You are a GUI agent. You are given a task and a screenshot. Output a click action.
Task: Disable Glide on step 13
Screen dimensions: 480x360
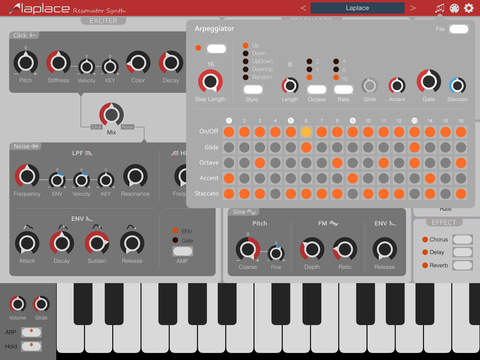414,147
